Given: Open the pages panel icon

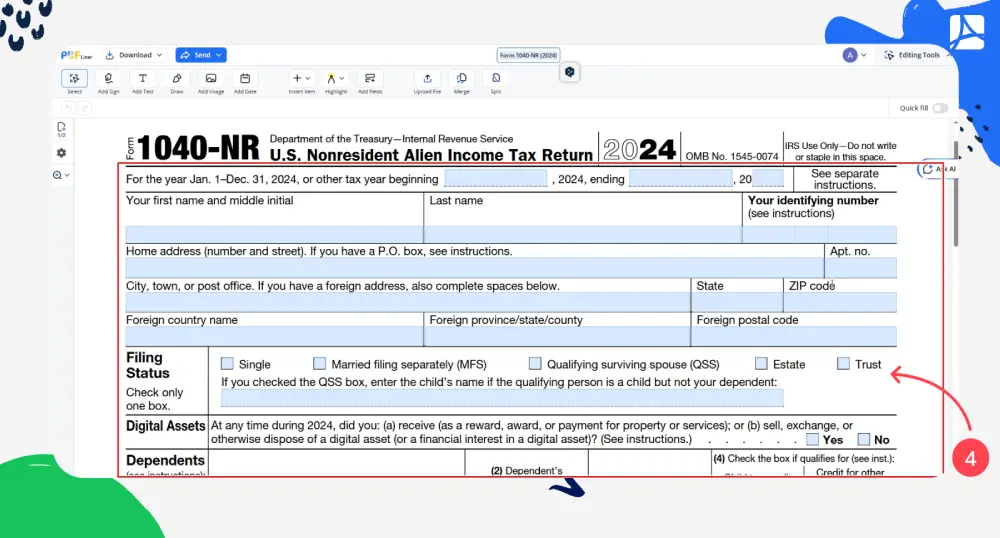Looking at the screenshot, I should tap(61, 129).
